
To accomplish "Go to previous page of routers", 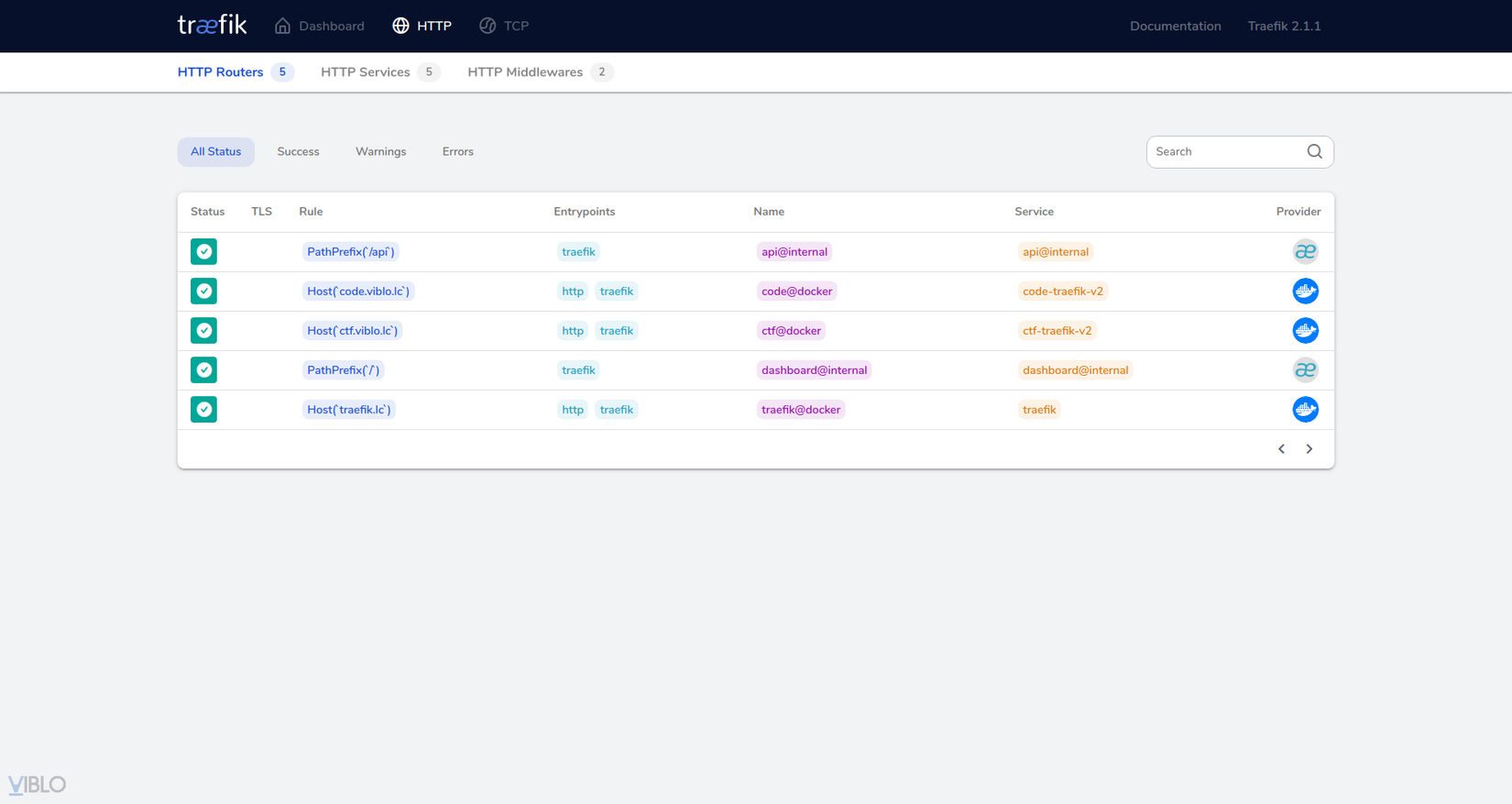I will click(1281, 449).
